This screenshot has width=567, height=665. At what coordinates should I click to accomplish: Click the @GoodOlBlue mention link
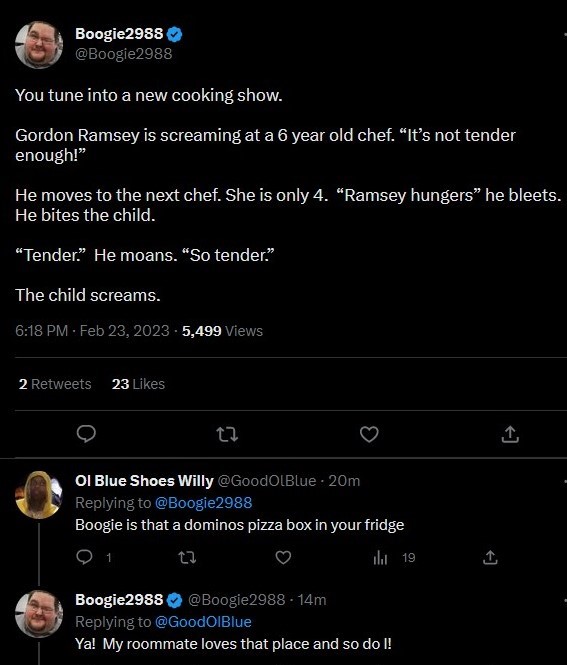203,622
